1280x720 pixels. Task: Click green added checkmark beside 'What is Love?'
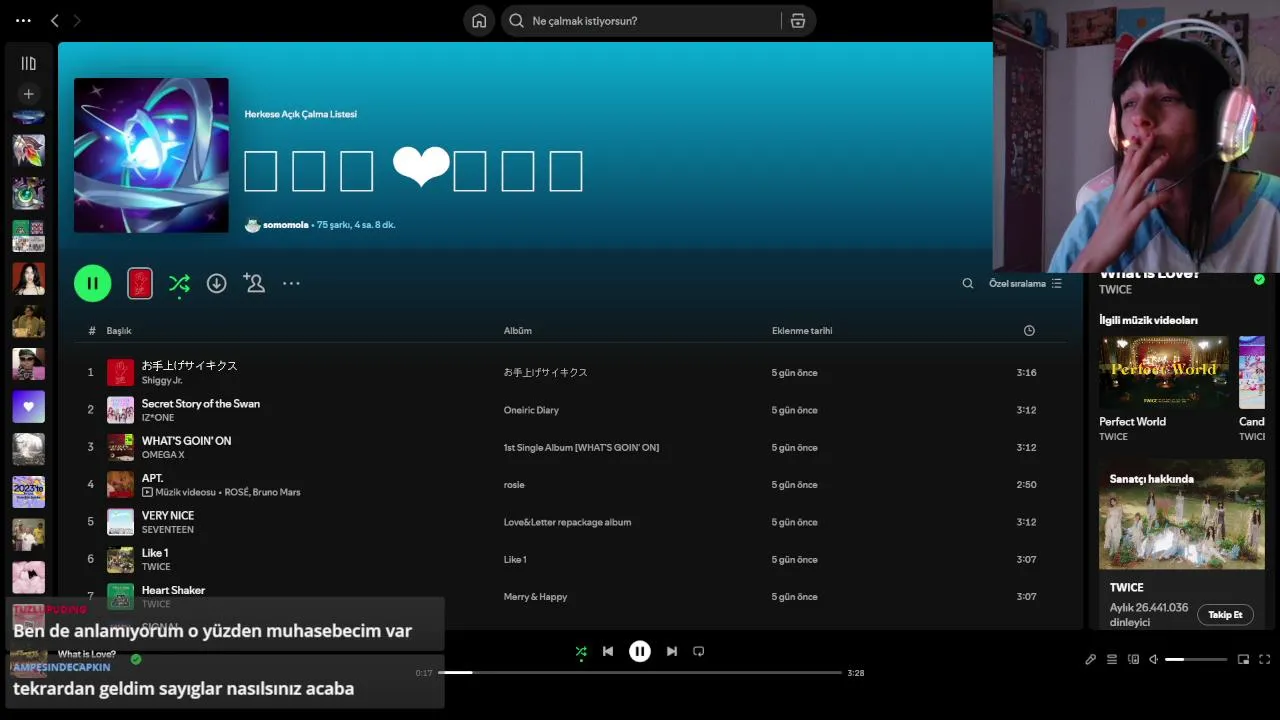1259,279
